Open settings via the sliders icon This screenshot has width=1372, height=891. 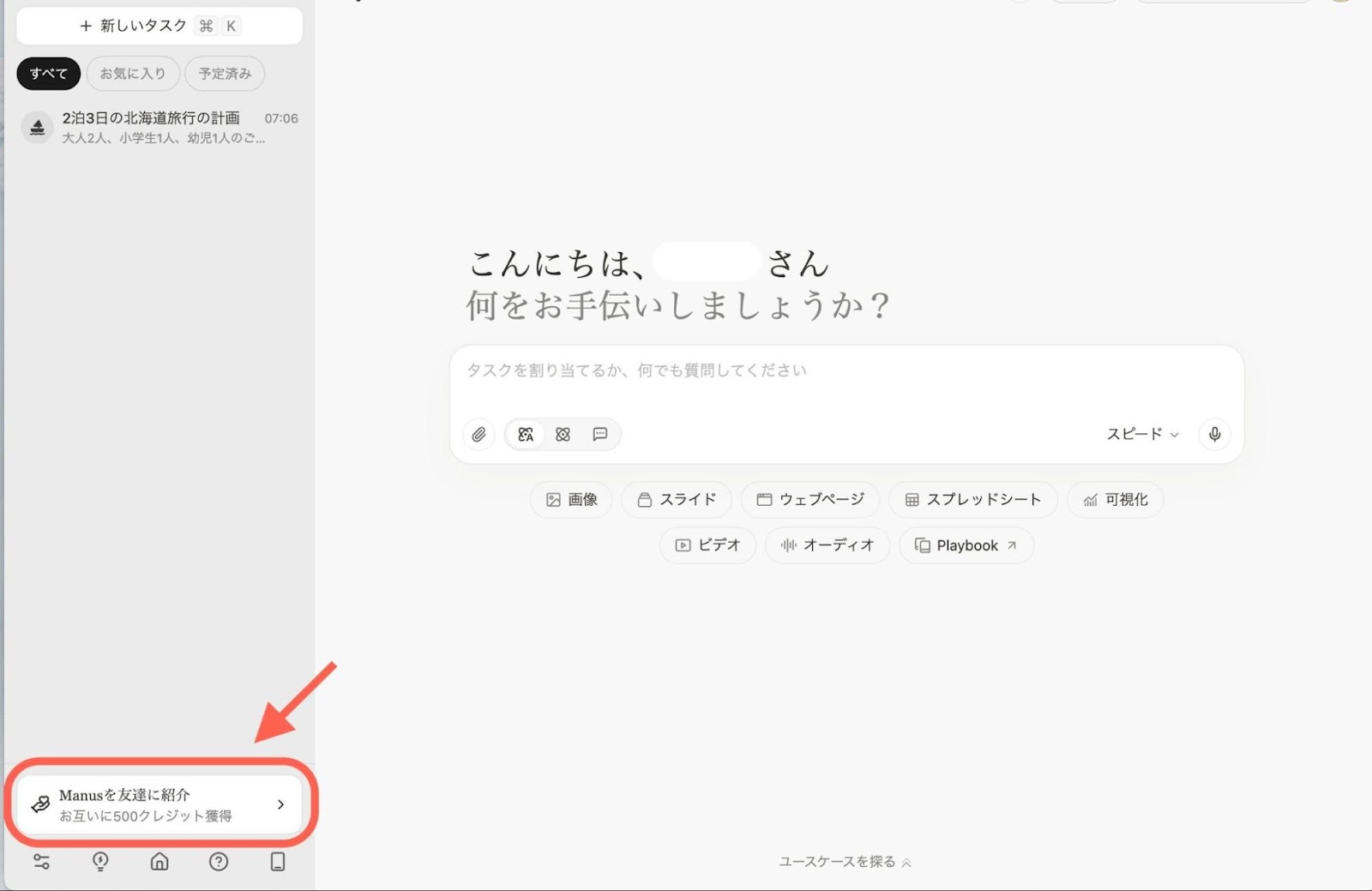coord(41,862)
